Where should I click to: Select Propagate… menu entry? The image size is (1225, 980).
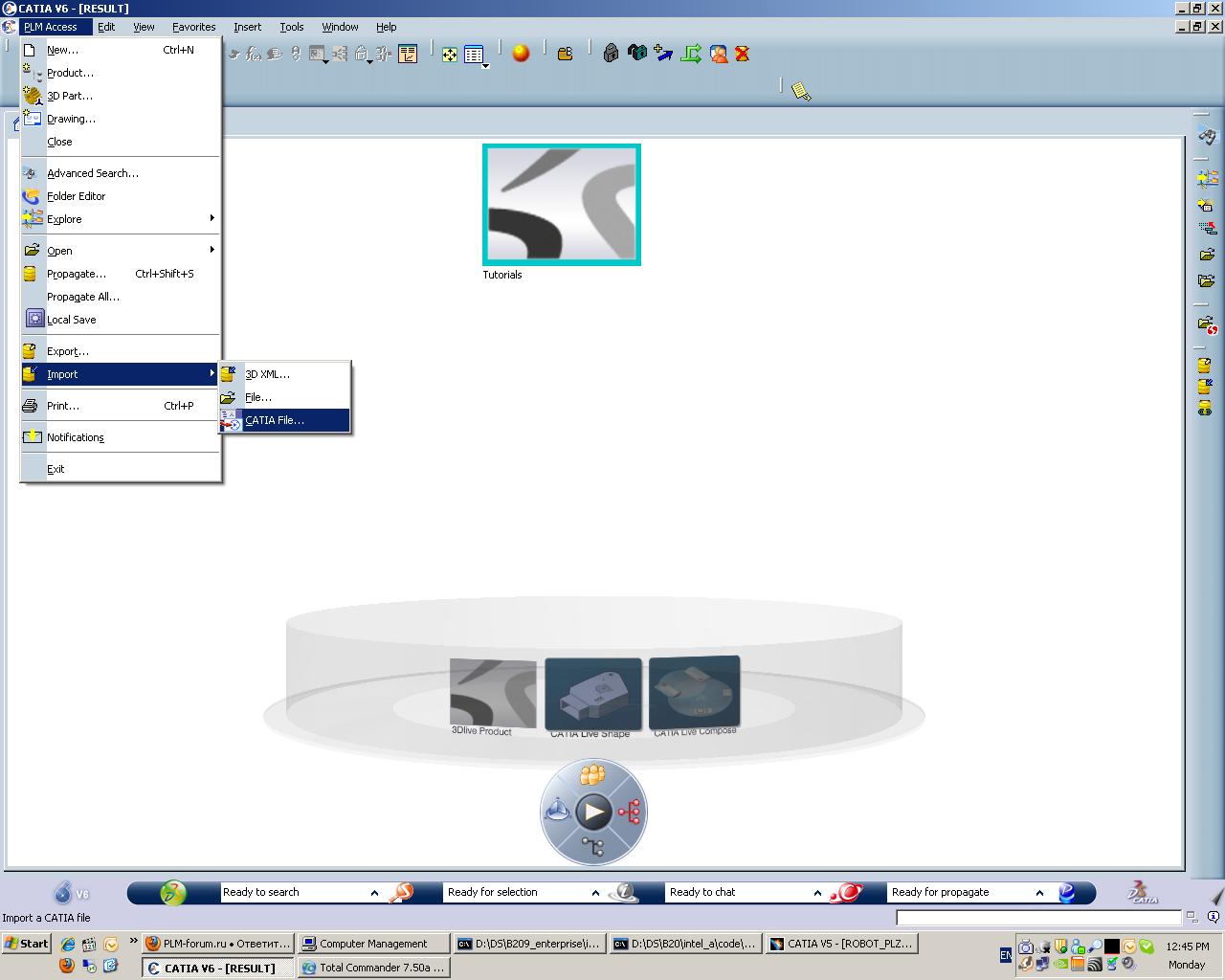[121, 274]
